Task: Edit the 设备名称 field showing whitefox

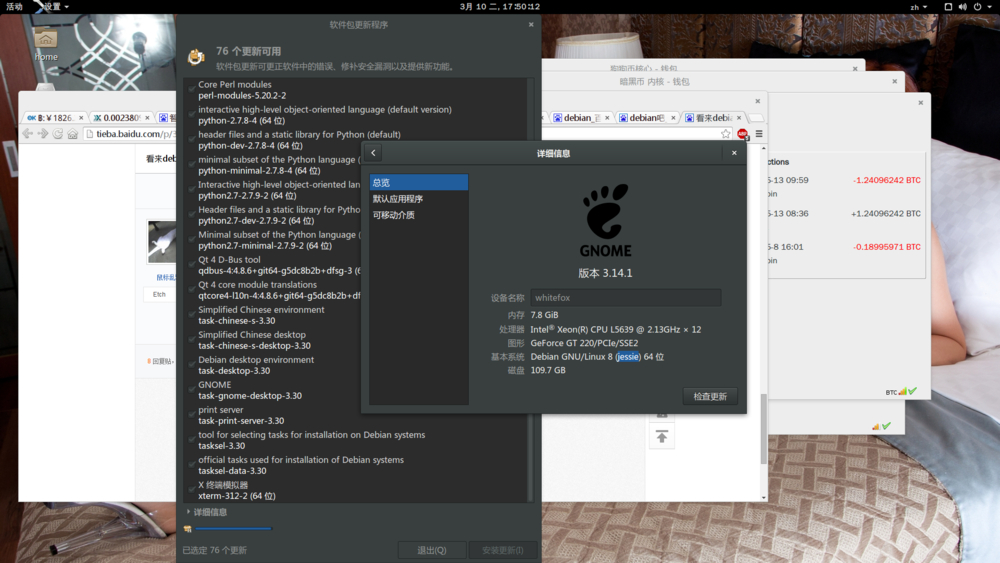Action: pos(626,298)
